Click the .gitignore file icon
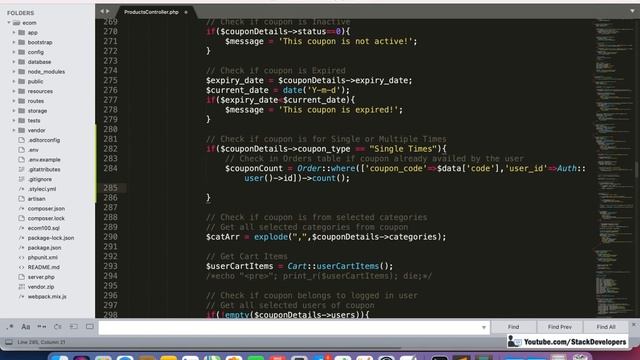Viewport: 640px width, 360px height. (22, 179)
